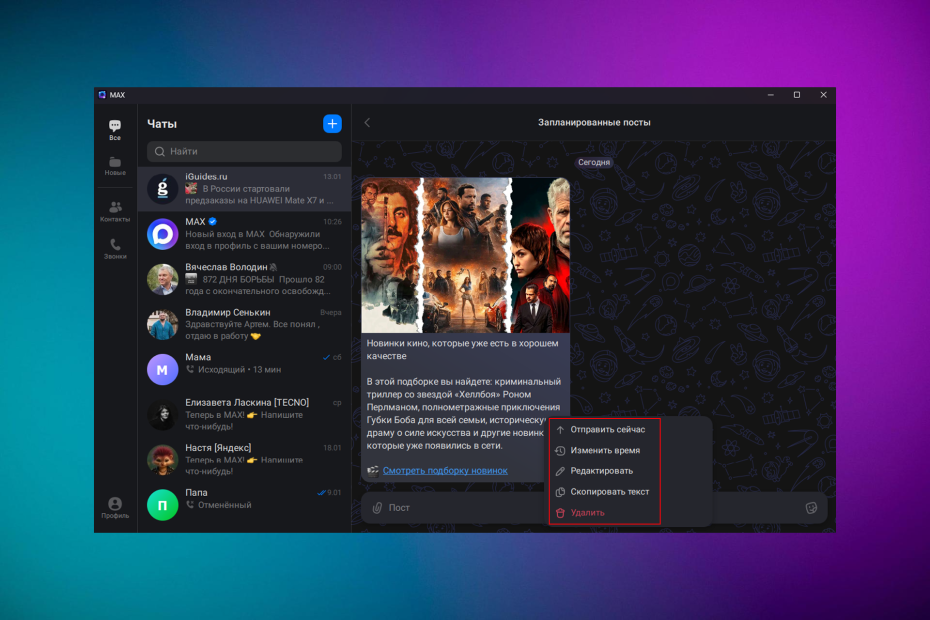
Task: Open the movie collage image in post
Action: pyautogui.click(x=466, y=255)
